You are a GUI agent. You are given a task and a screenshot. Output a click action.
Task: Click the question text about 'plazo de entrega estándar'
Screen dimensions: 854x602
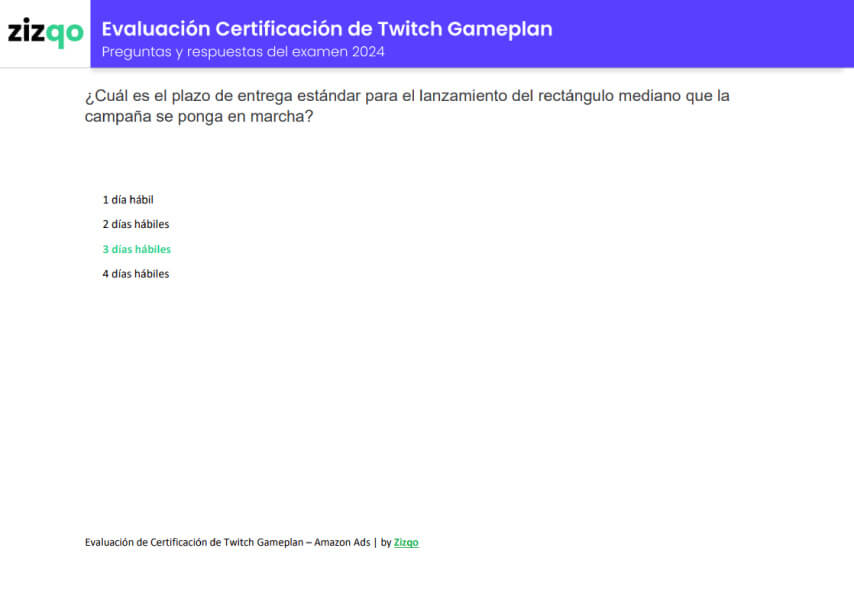point(407,106)
